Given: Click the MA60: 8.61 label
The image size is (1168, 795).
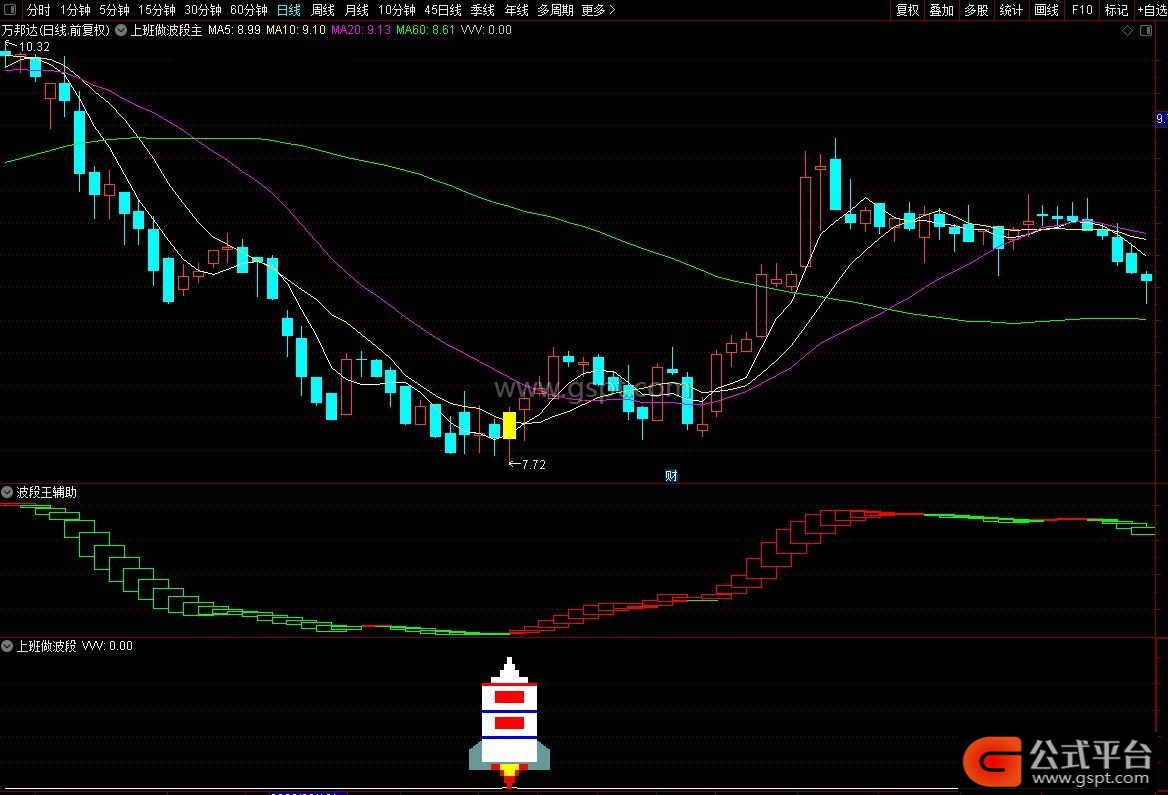Looking at the screenshot, I should (425, 30).
